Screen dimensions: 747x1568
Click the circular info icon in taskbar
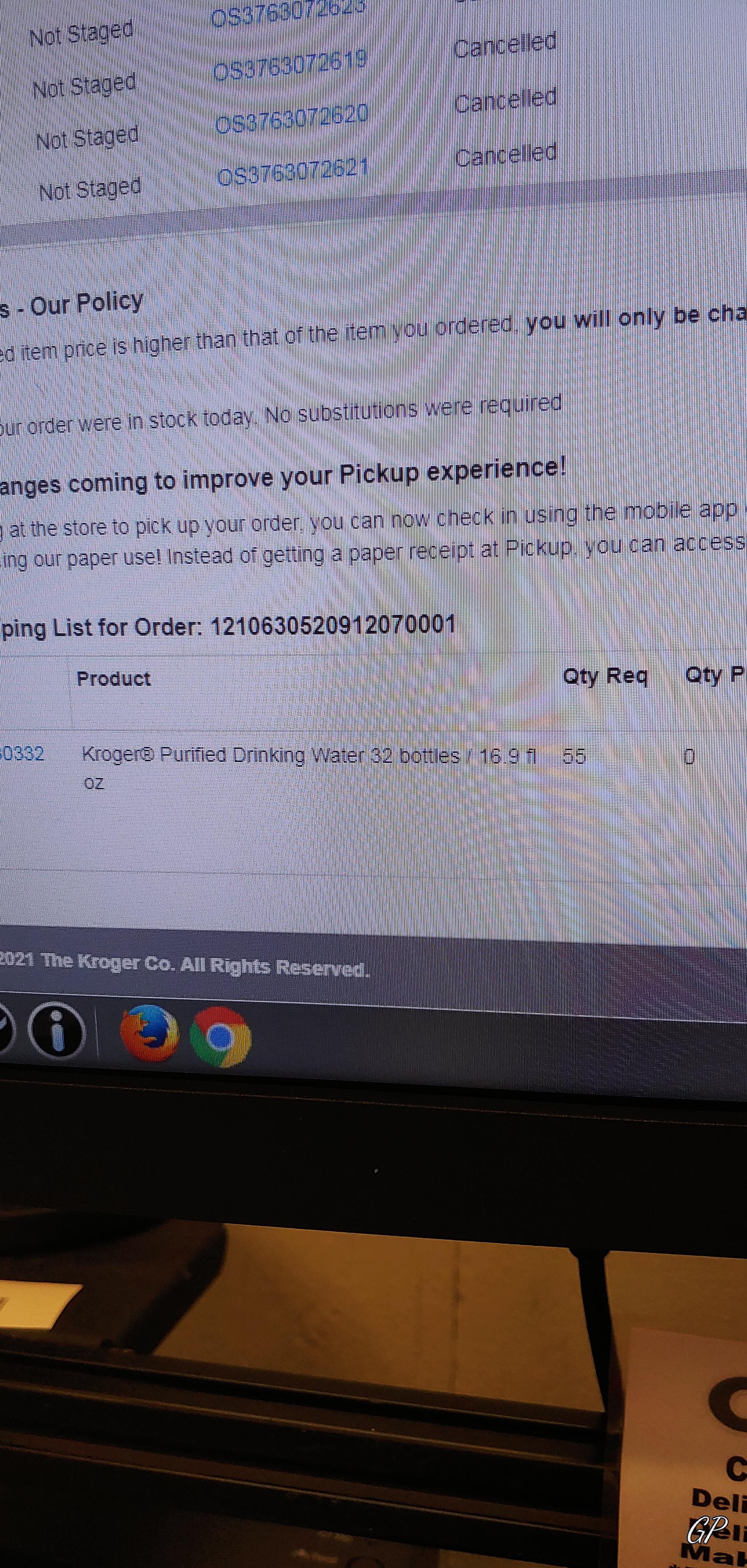coord(57,1030)
